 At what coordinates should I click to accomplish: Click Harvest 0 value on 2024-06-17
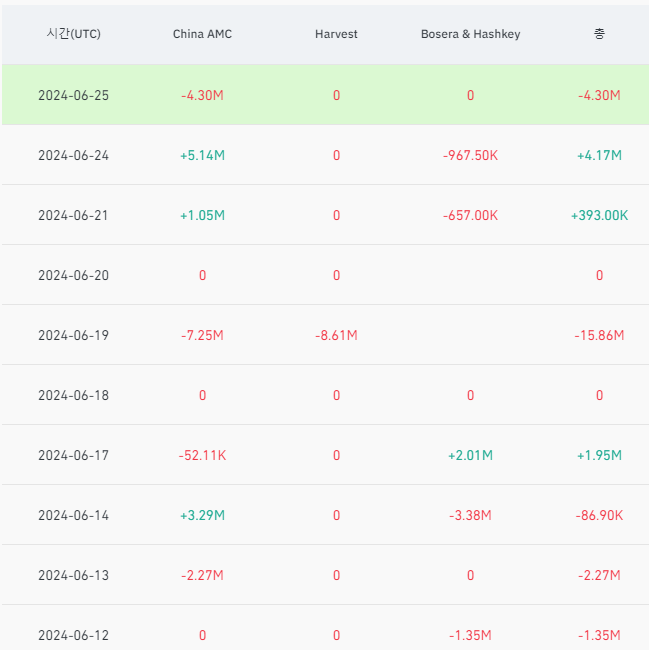(337, 455)
